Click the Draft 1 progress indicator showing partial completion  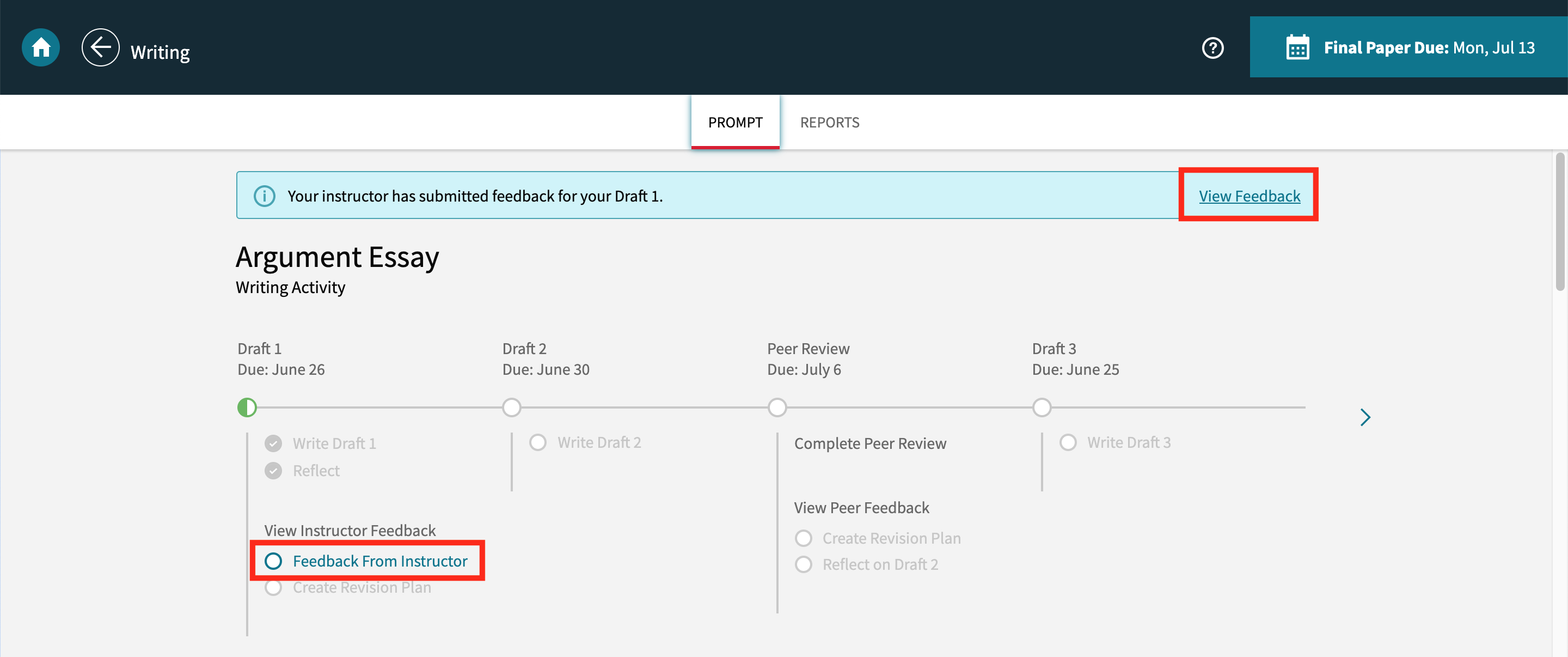[x=247, y=407]
